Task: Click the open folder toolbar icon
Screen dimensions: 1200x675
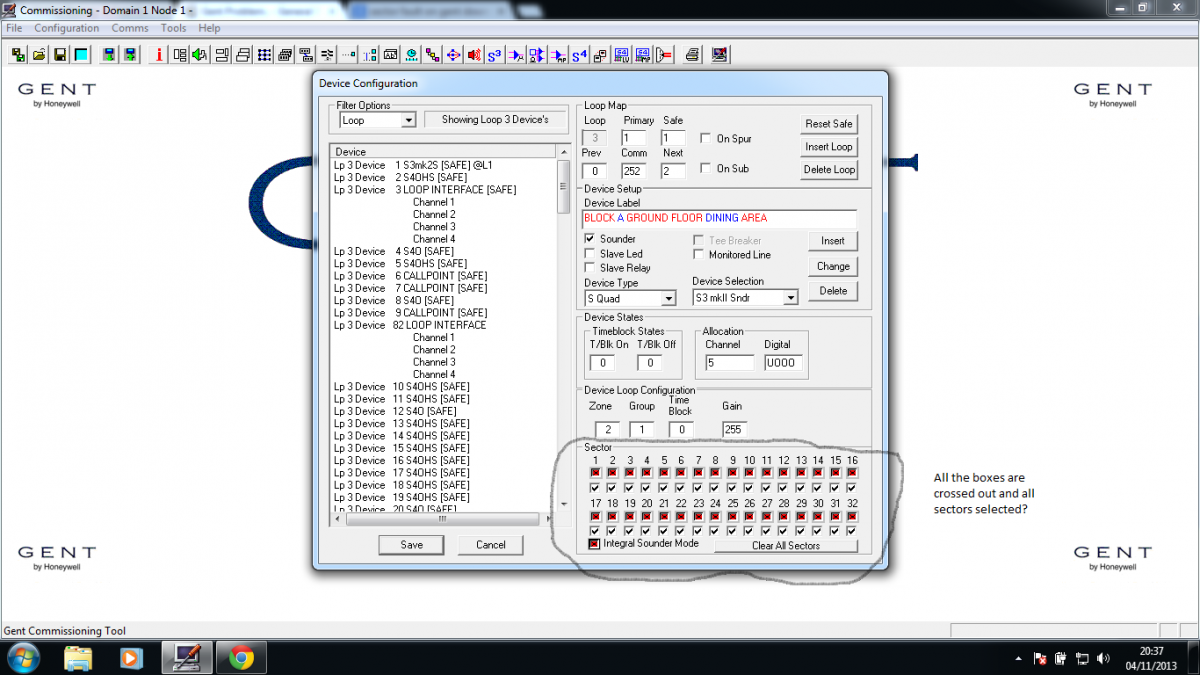Action: click(40, 54)
